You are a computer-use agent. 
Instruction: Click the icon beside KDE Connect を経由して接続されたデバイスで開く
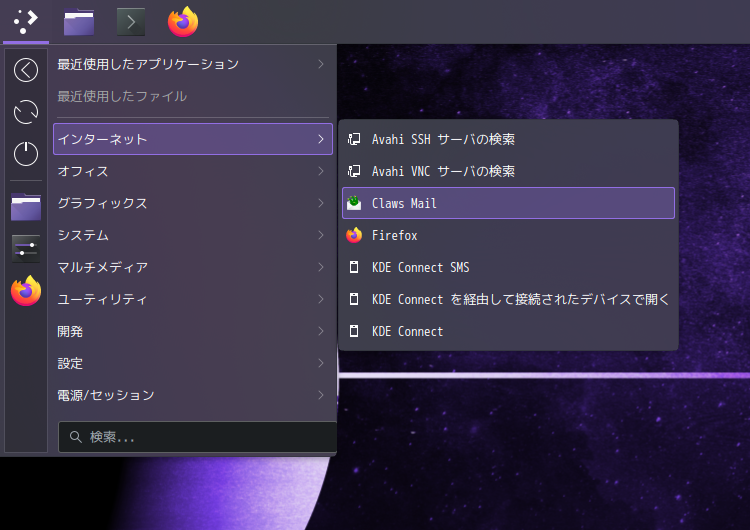354,299
